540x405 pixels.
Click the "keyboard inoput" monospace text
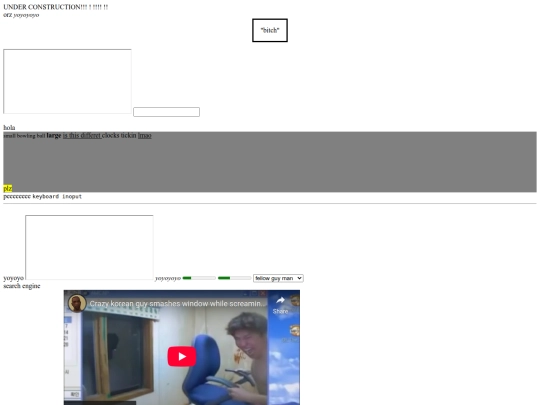pyautogui.click(x=57, y=196)
